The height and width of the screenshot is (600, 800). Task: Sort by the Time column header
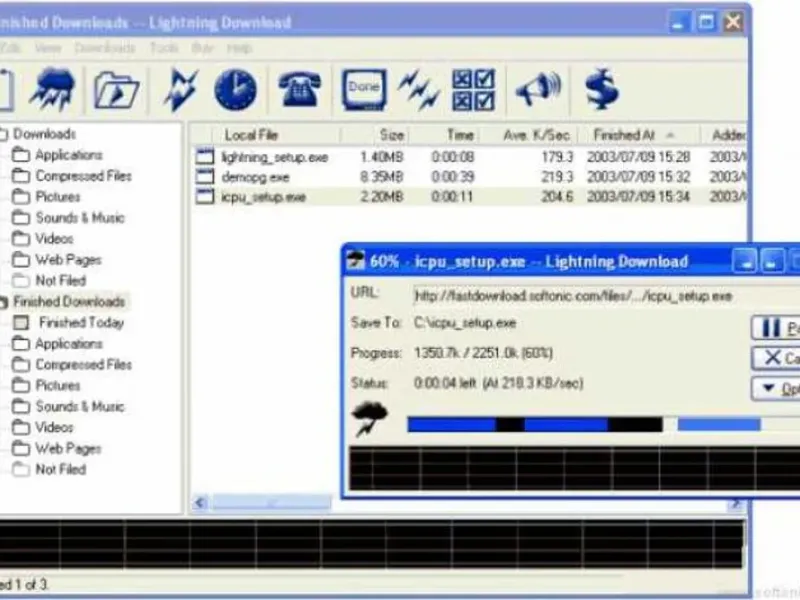(444, 135)
